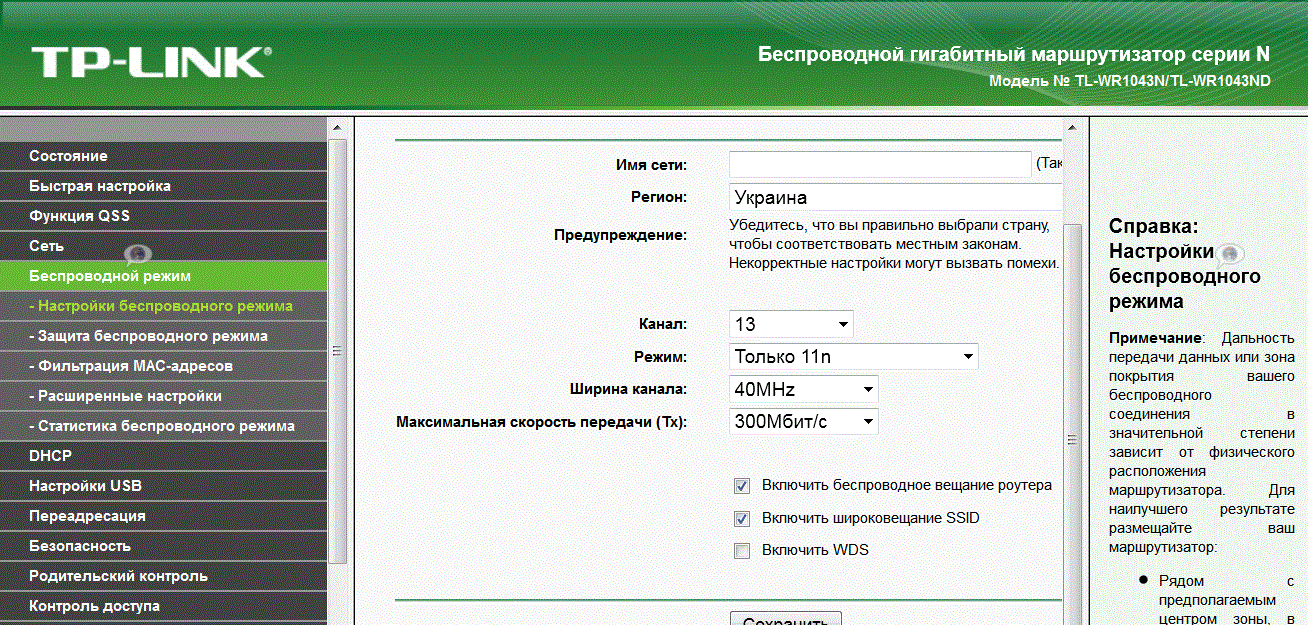The image size is (1308, 625).
Task: Enable the router wireless broadcast checkbox
Action: (x=742, y=486)
